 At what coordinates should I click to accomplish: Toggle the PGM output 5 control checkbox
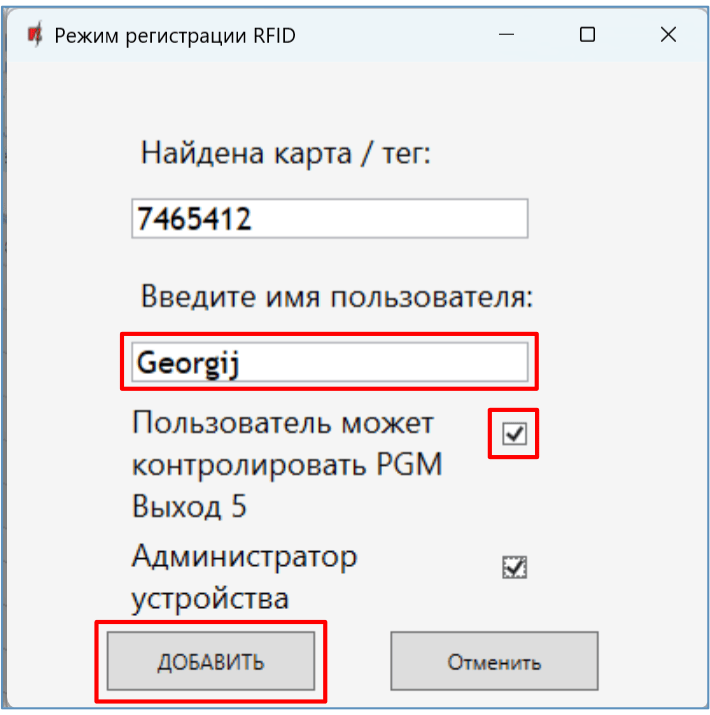pos(514,433)
